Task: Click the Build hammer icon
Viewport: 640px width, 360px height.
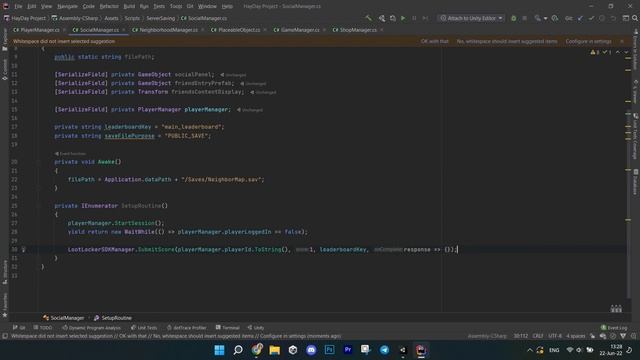Action: coord(369,18)
